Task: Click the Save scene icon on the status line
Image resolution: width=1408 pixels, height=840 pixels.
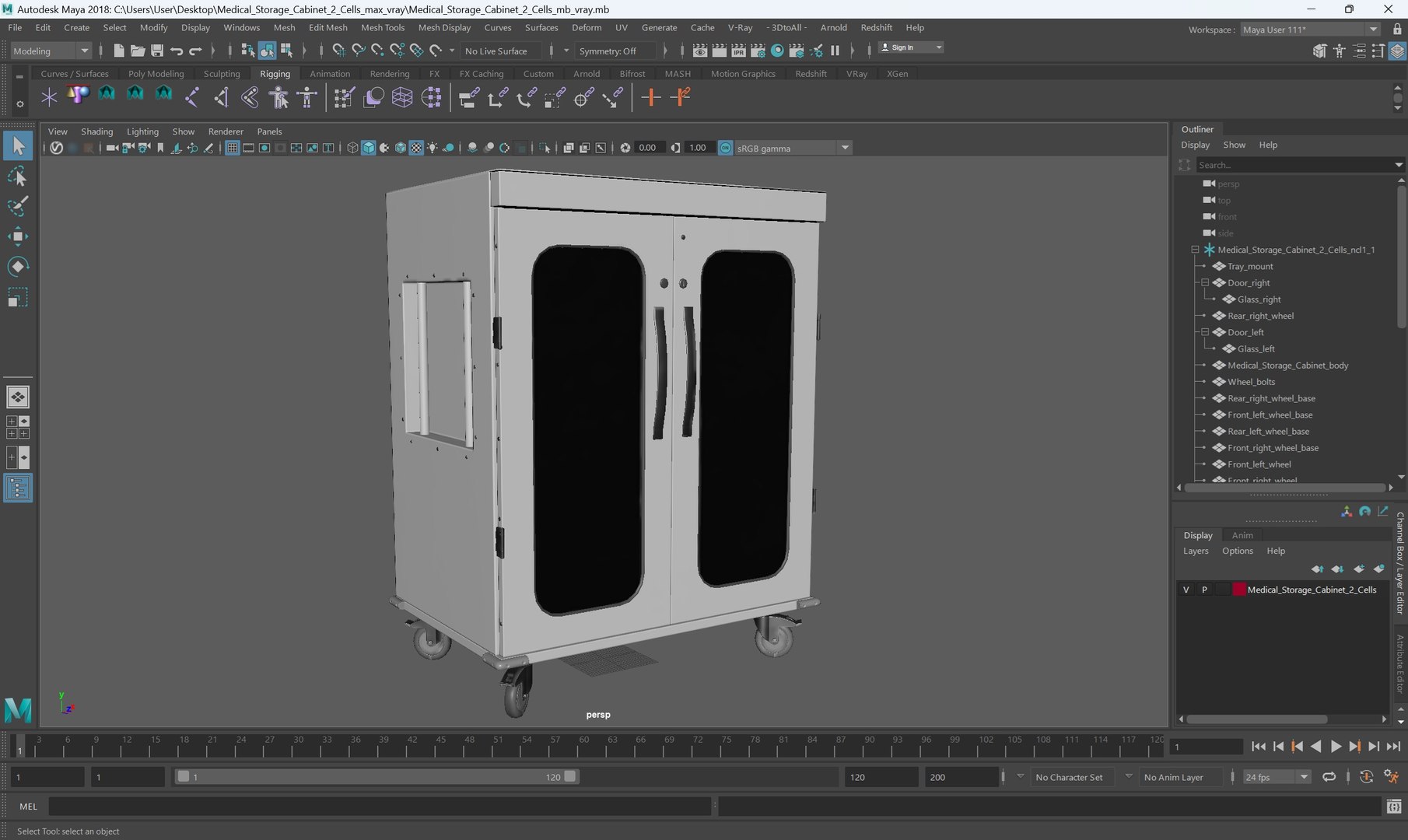Action: (x=157, y=51)
